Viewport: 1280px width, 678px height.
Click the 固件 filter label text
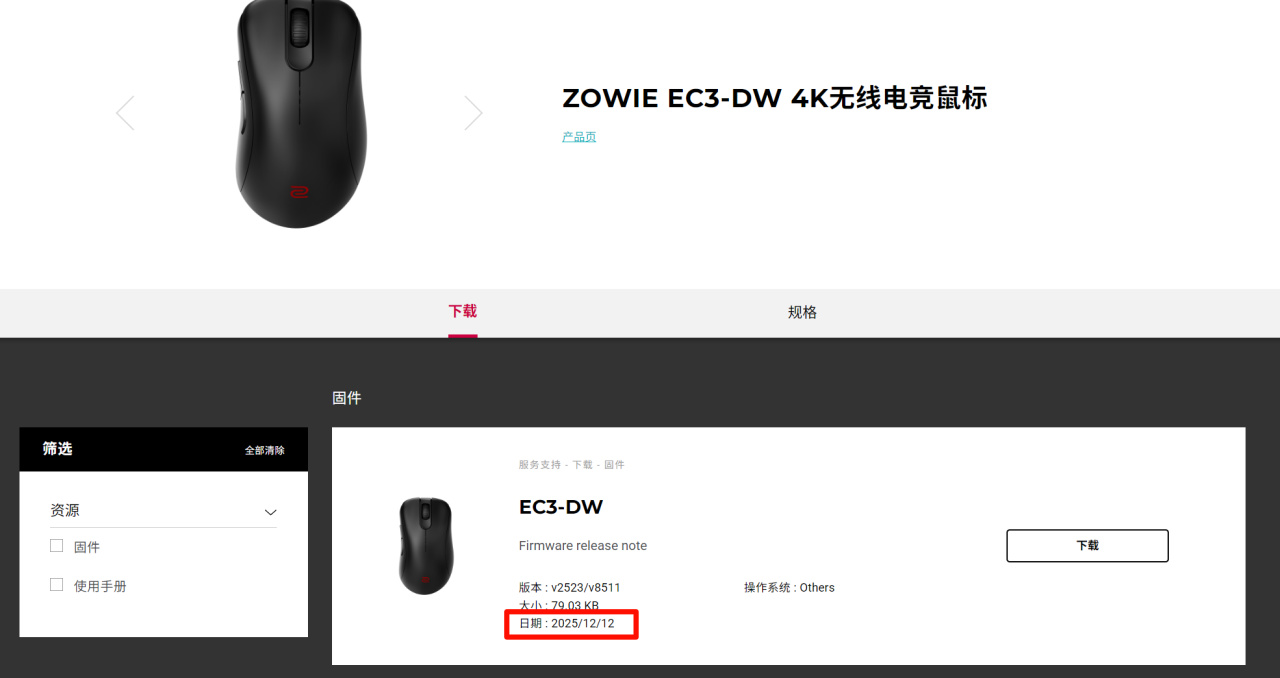click(87, 547)
